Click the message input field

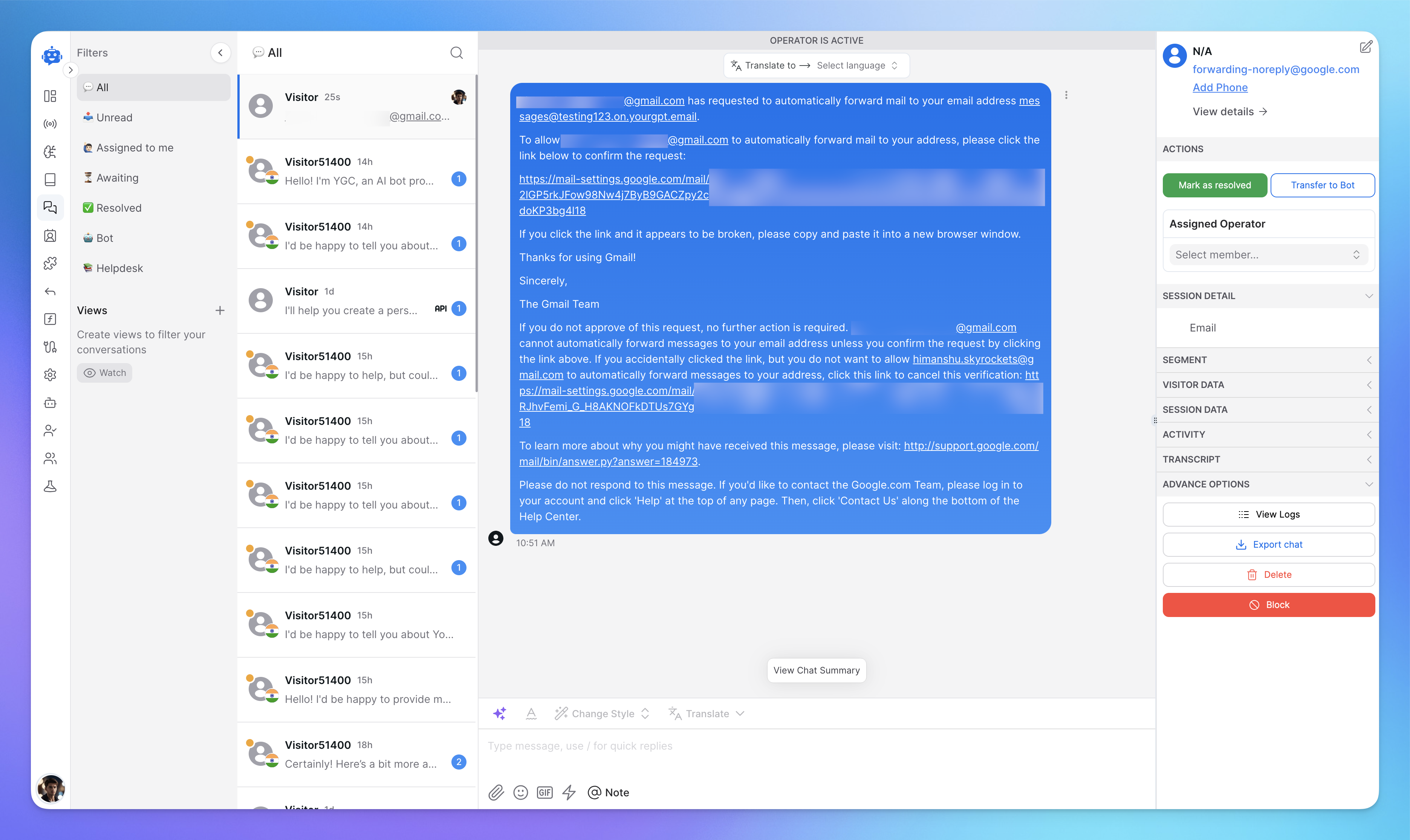click(x=816, y=746)
